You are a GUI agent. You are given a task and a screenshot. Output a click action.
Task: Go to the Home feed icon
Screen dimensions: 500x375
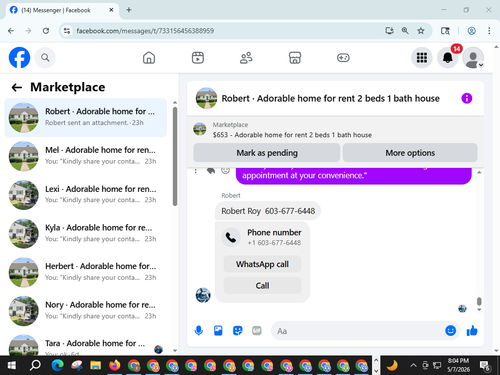point(149,58)
